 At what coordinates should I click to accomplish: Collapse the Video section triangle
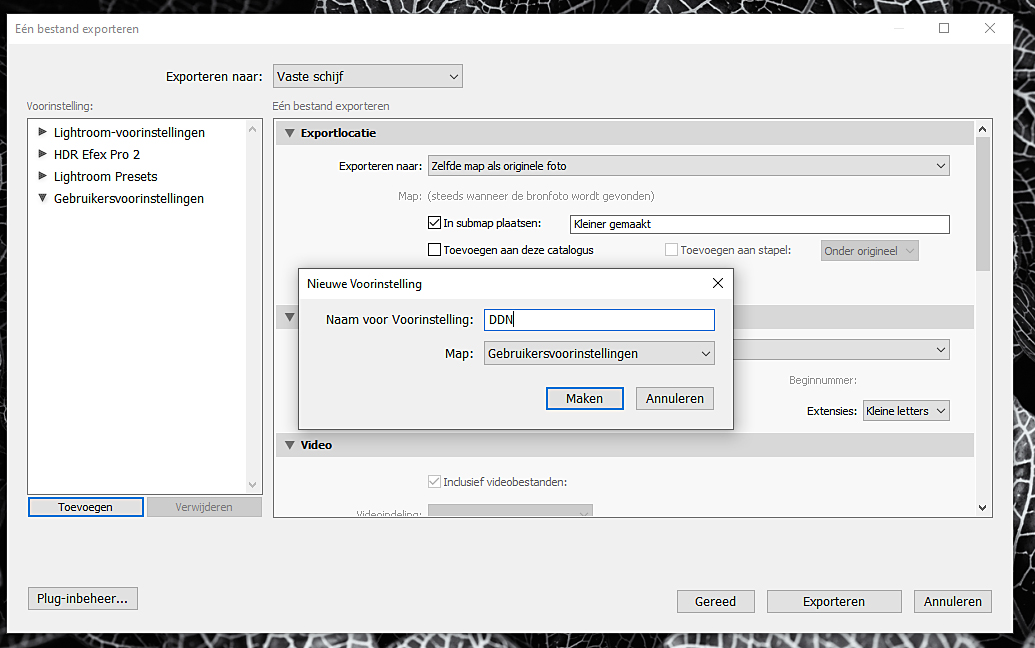point(290,445)
